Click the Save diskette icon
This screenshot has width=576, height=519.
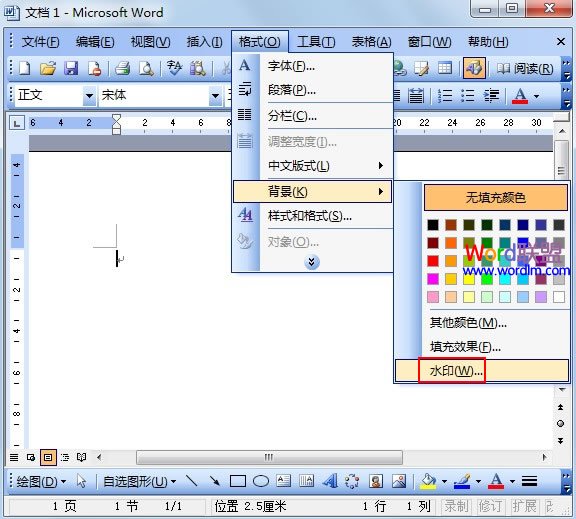click(71, 68)
